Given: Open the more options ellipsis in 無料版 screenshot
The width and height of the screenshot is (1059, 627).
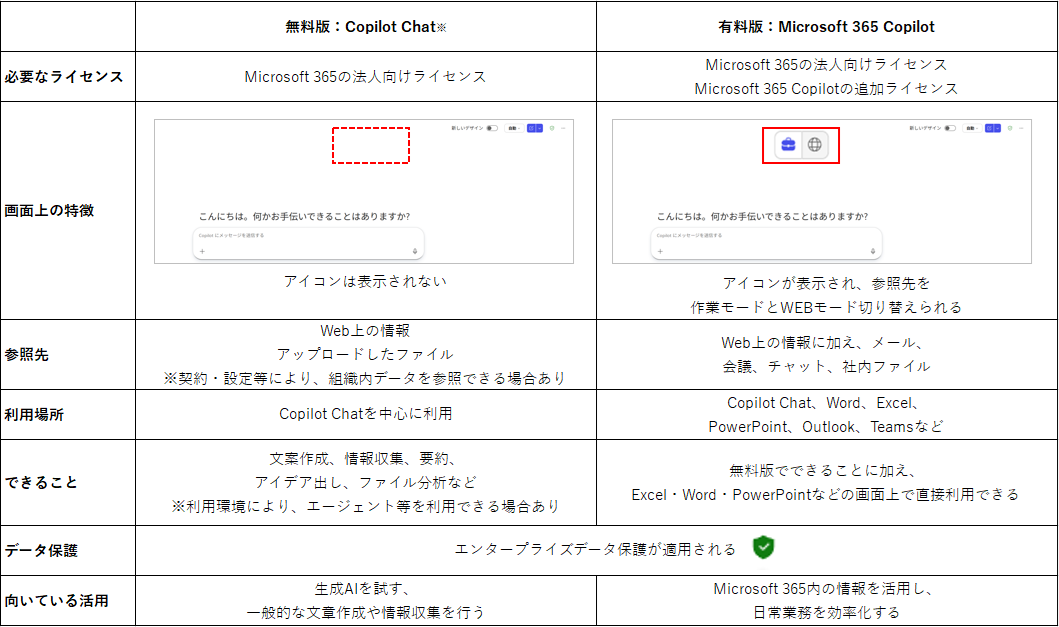Looking at the screenshot, I should [563, 128].
